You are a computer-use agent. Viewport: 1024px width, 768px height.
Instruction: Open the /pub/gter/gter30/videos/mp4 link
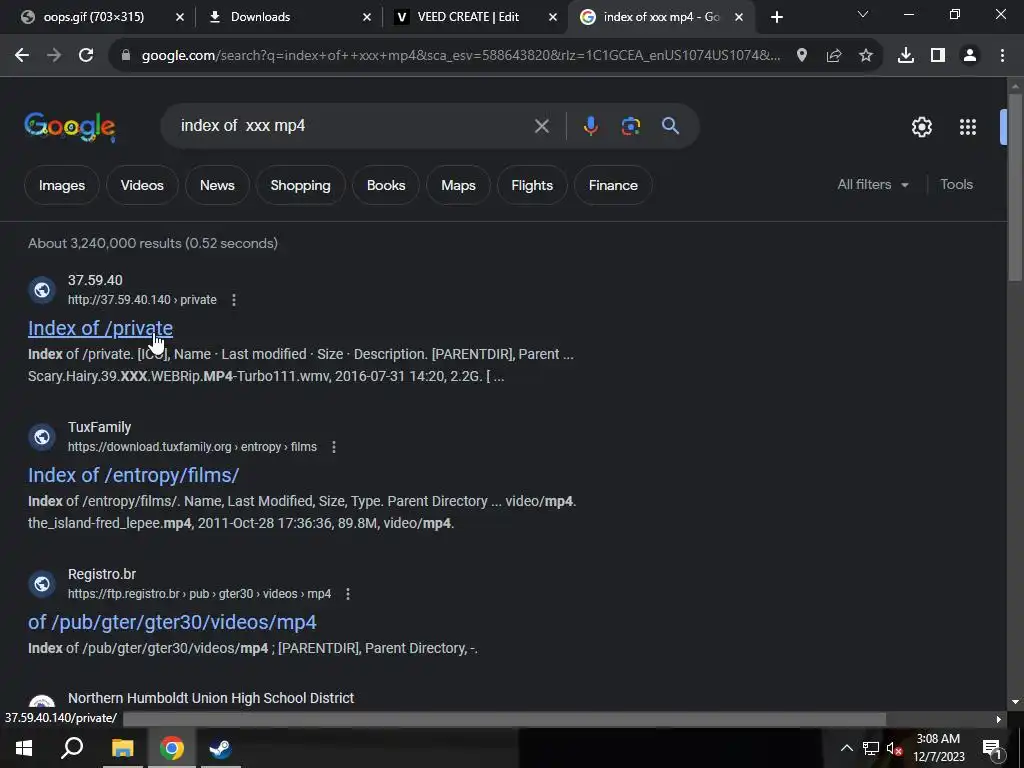pos(172,622)
